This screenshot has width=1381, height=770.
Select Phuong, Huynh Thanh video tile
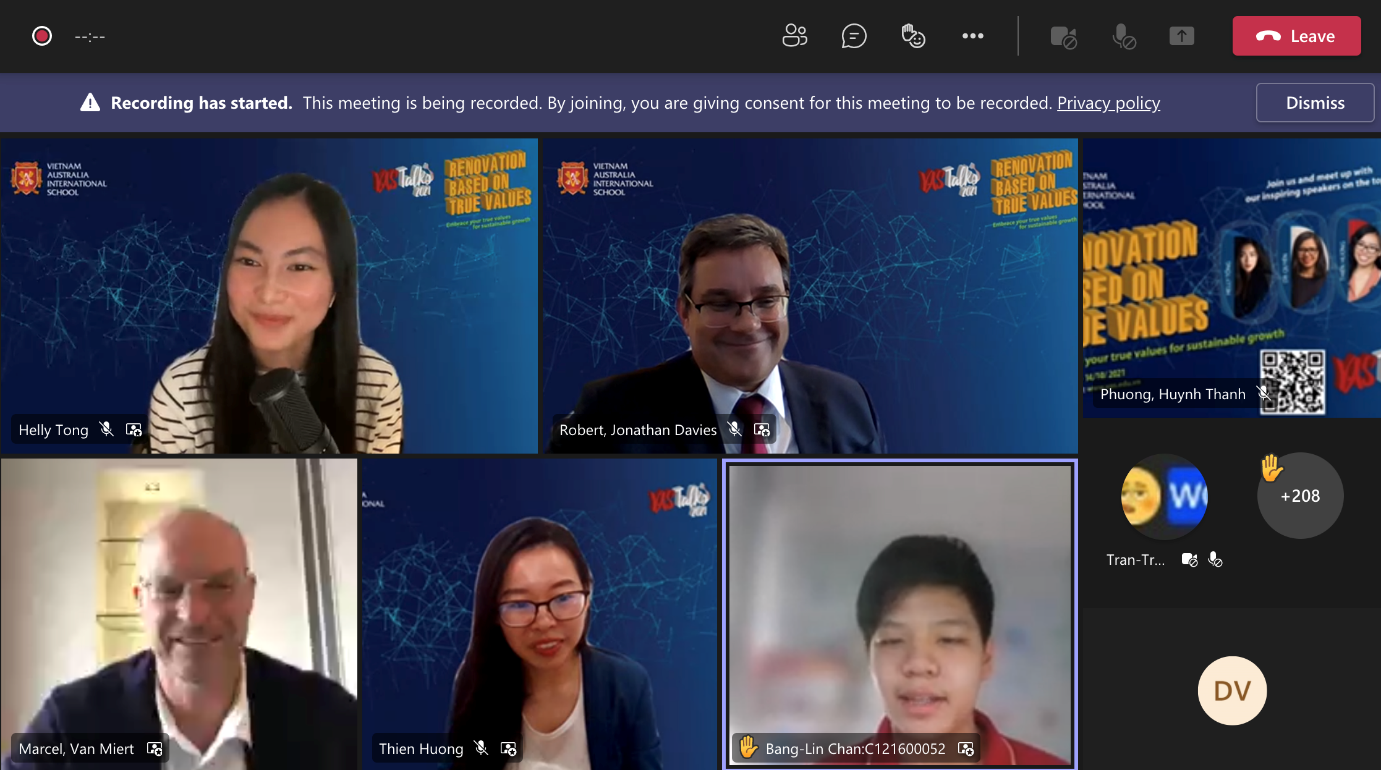pyautogui.click(x=1231, y=278)
